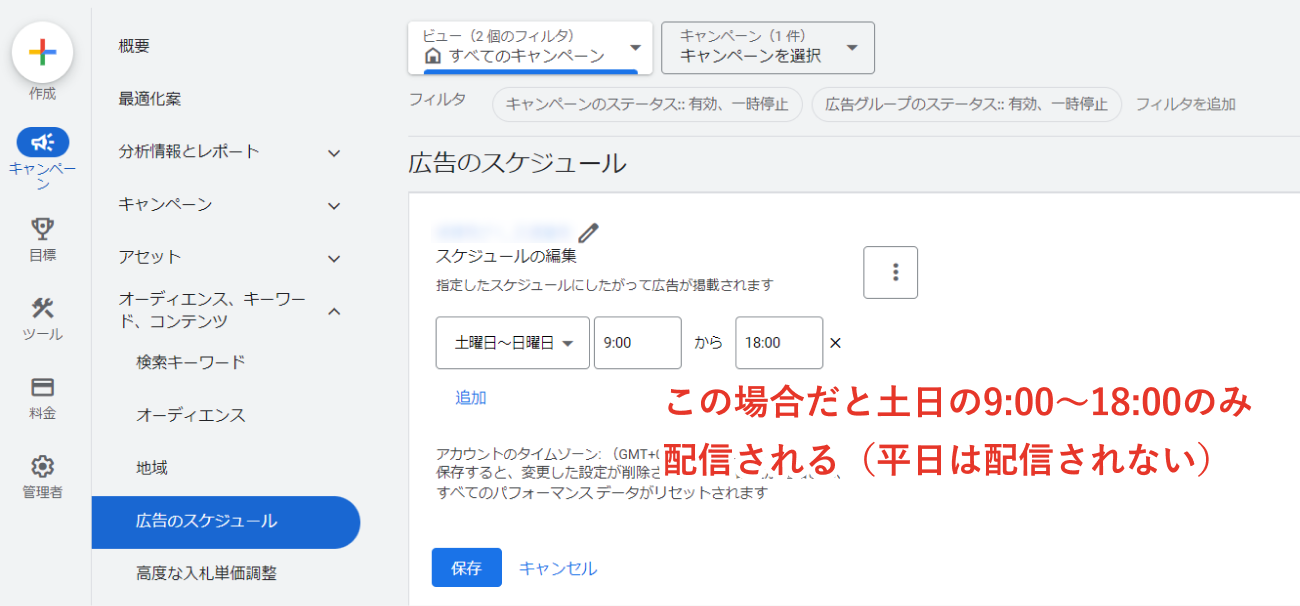Open 高度な入札単価調整 item
1300x606 pixels.
[207, 574]
